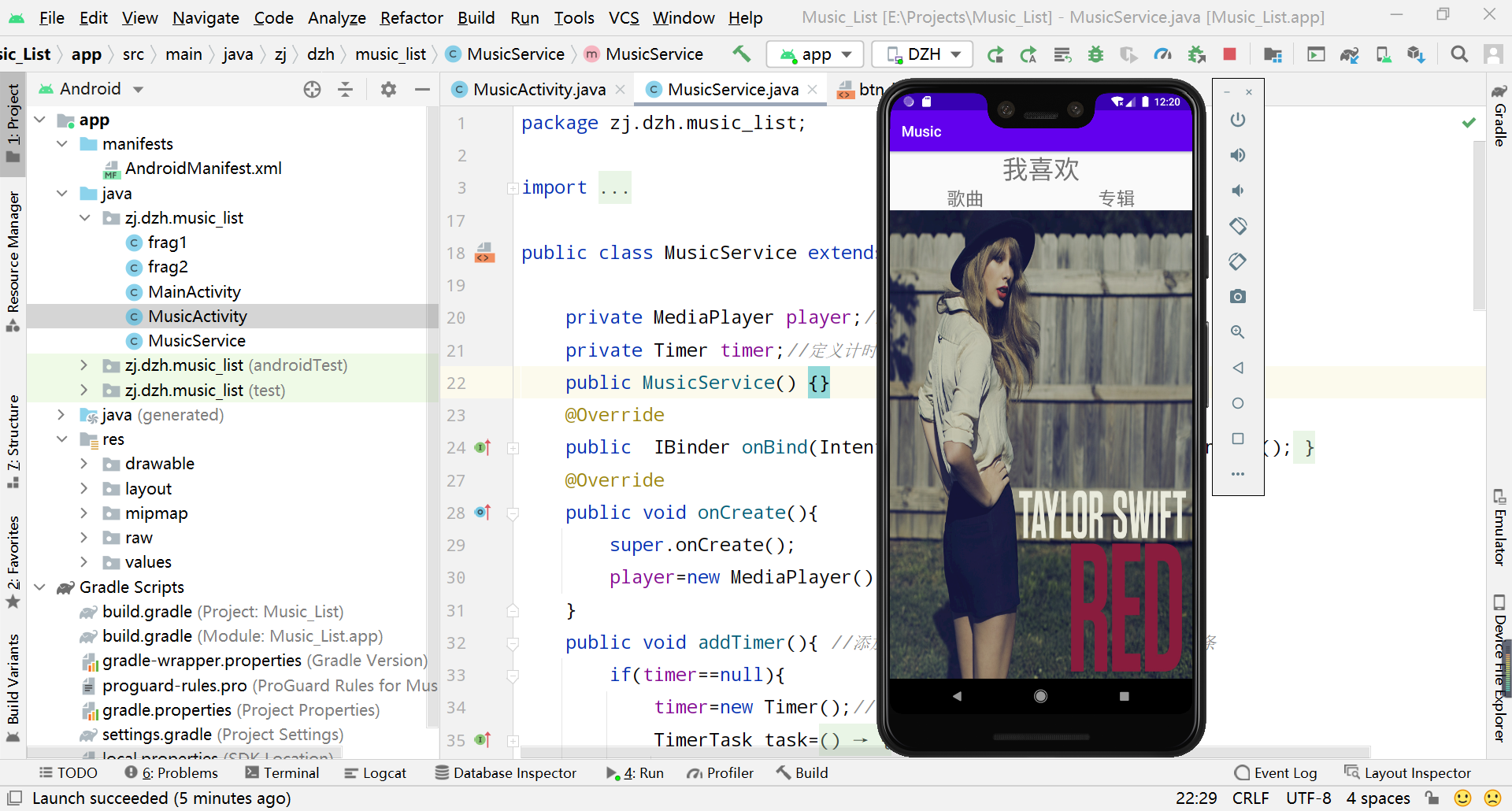Raise volume using emulator volume up icon
1512x811 pixels.
point(1238,155)
